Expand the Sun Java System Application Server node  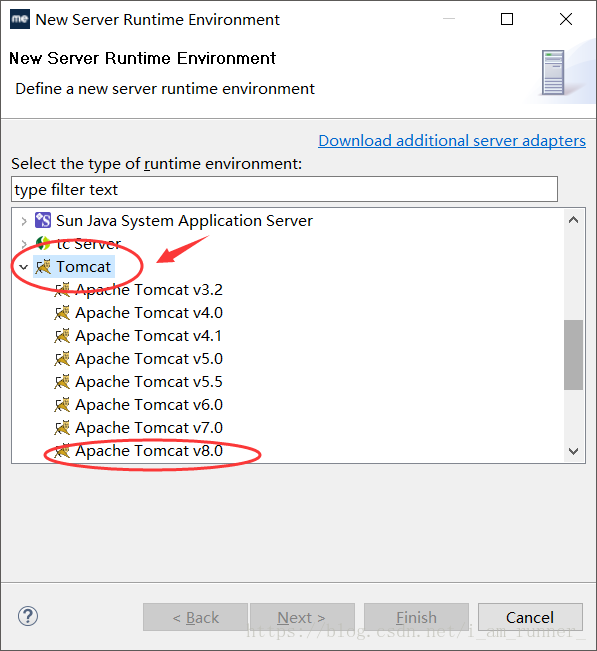[x=24, y=221]
